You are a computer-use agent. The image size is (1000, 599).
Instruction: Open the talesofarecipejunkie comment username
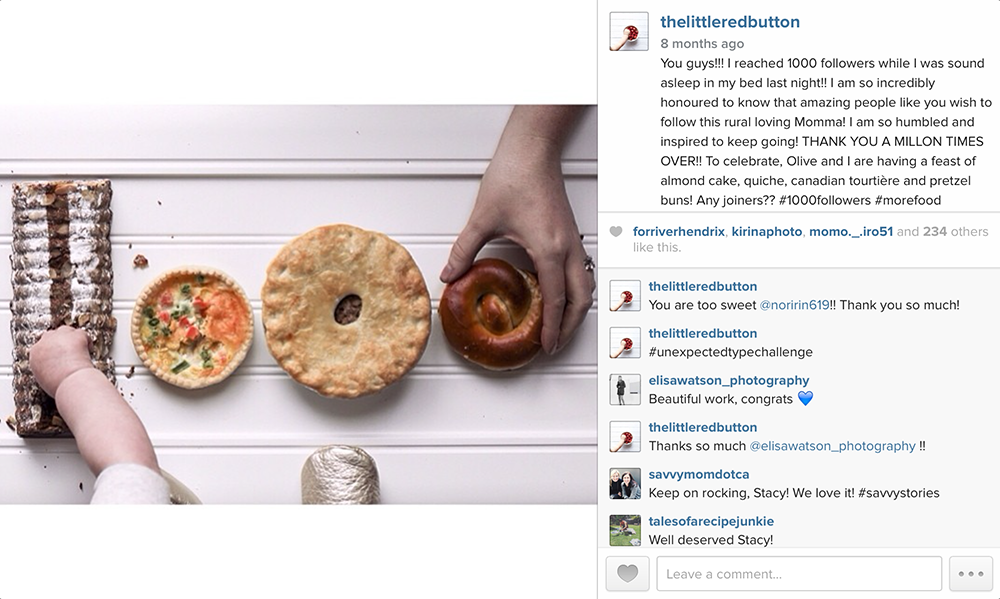(711, 521)
